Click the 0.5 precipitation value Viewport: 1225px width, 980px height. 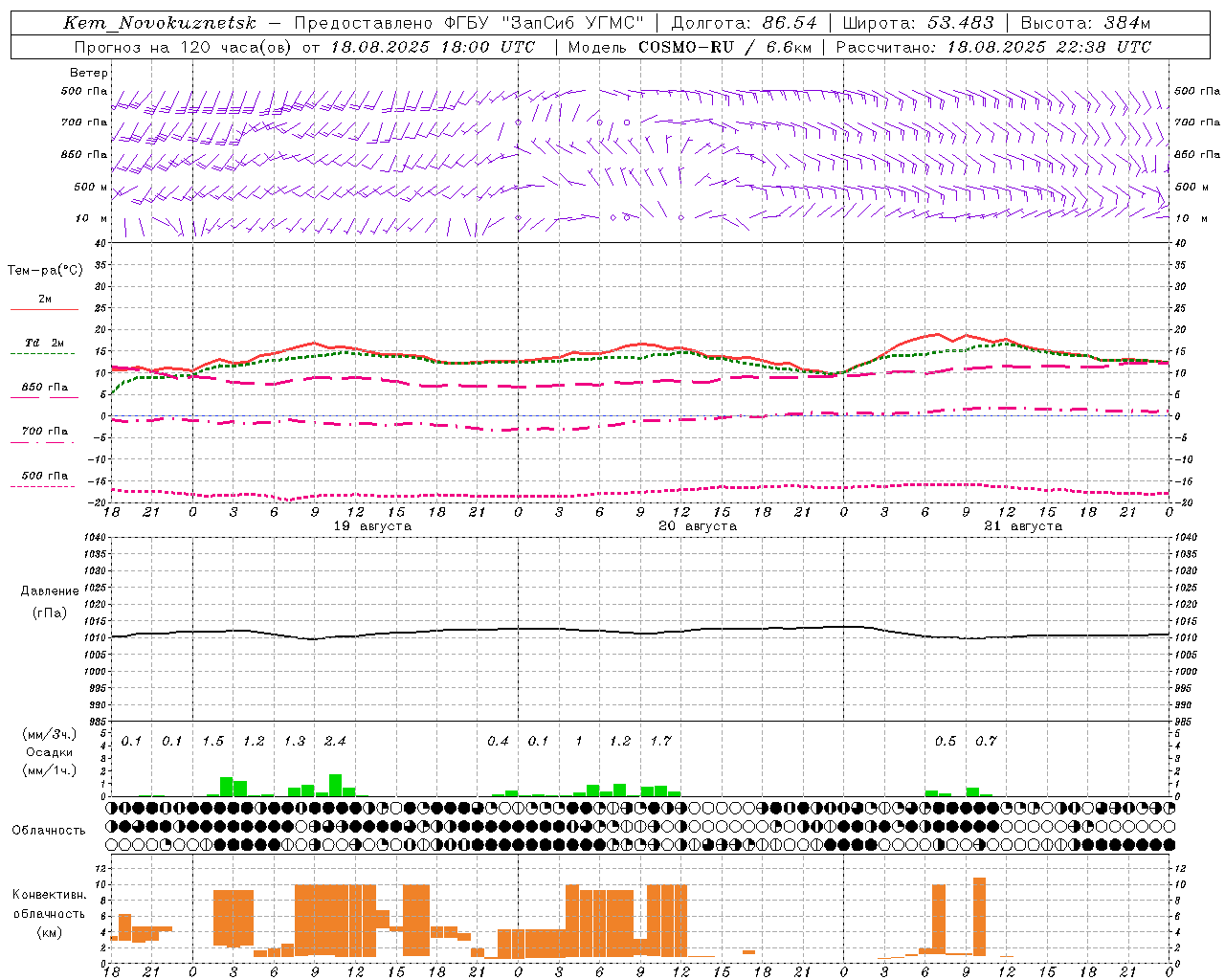point(945,741)
